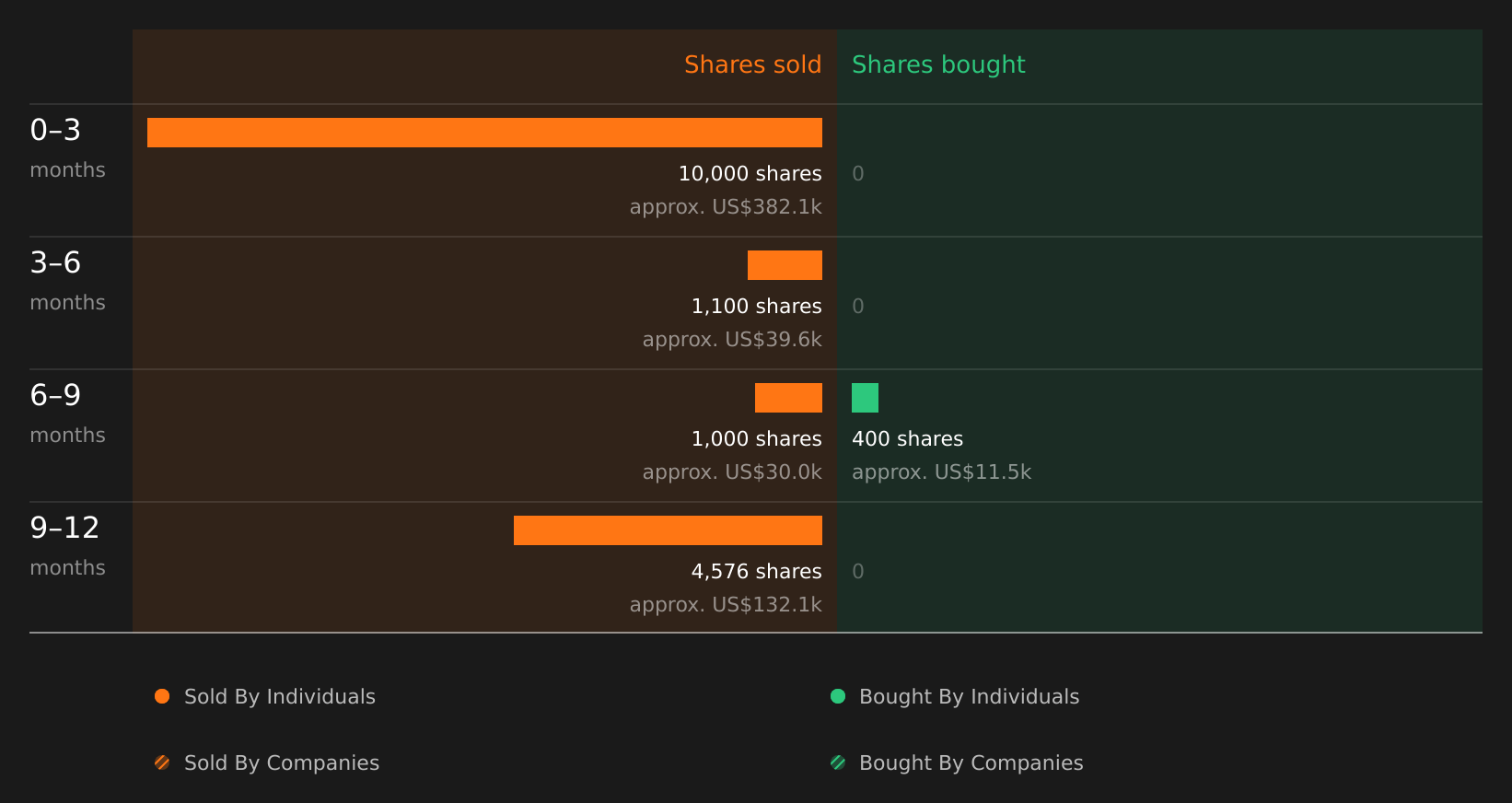The image size is (1512, 803).
Task: Select the 0–3 months orange sold bar
Action: pos(484,133)
